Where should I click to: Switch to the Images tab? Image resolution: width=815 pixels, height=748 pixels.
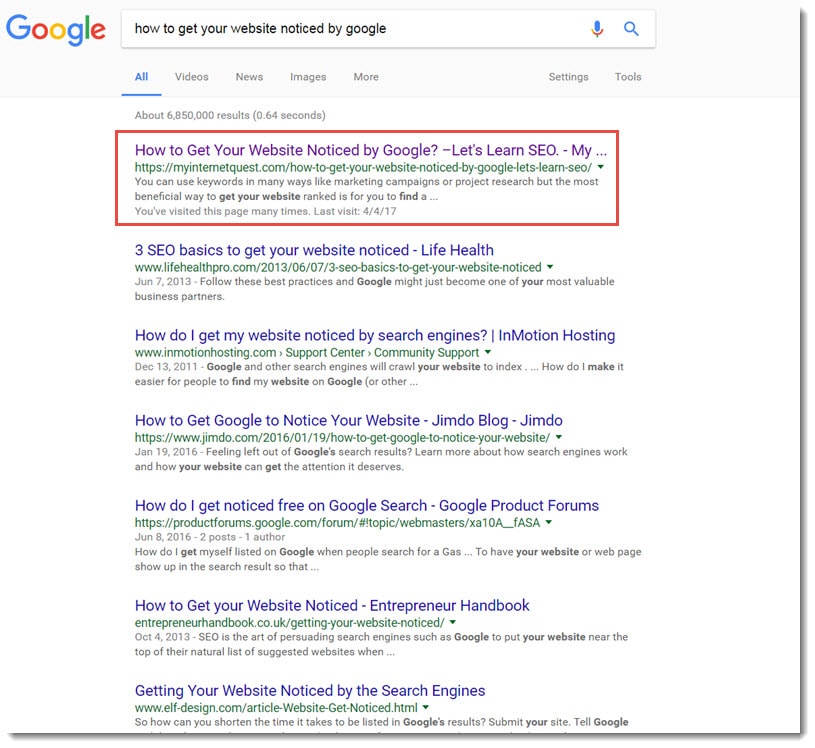click(308, 77)
